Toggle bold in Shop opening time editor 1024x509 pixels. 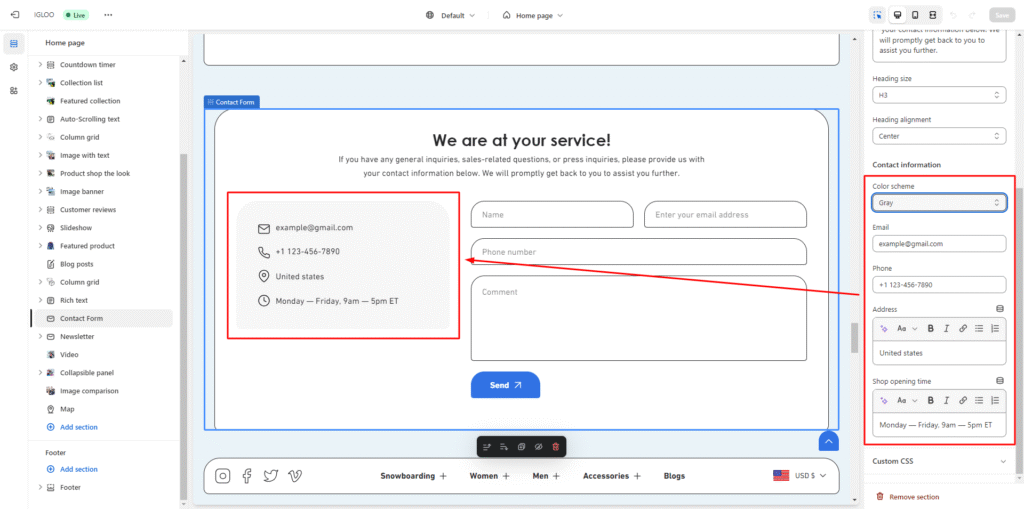coord(930,400)
